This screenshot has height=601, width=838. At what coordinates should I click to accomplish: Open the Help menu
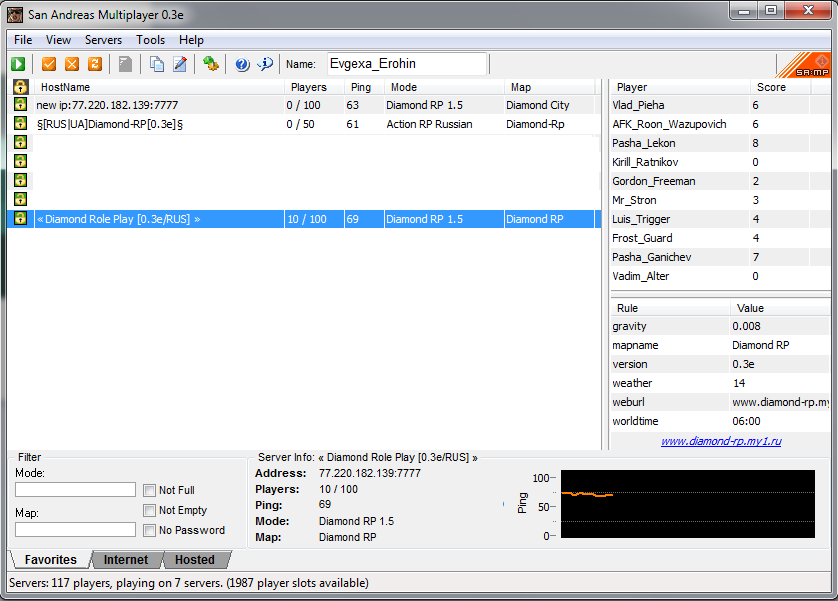point(191,40)
